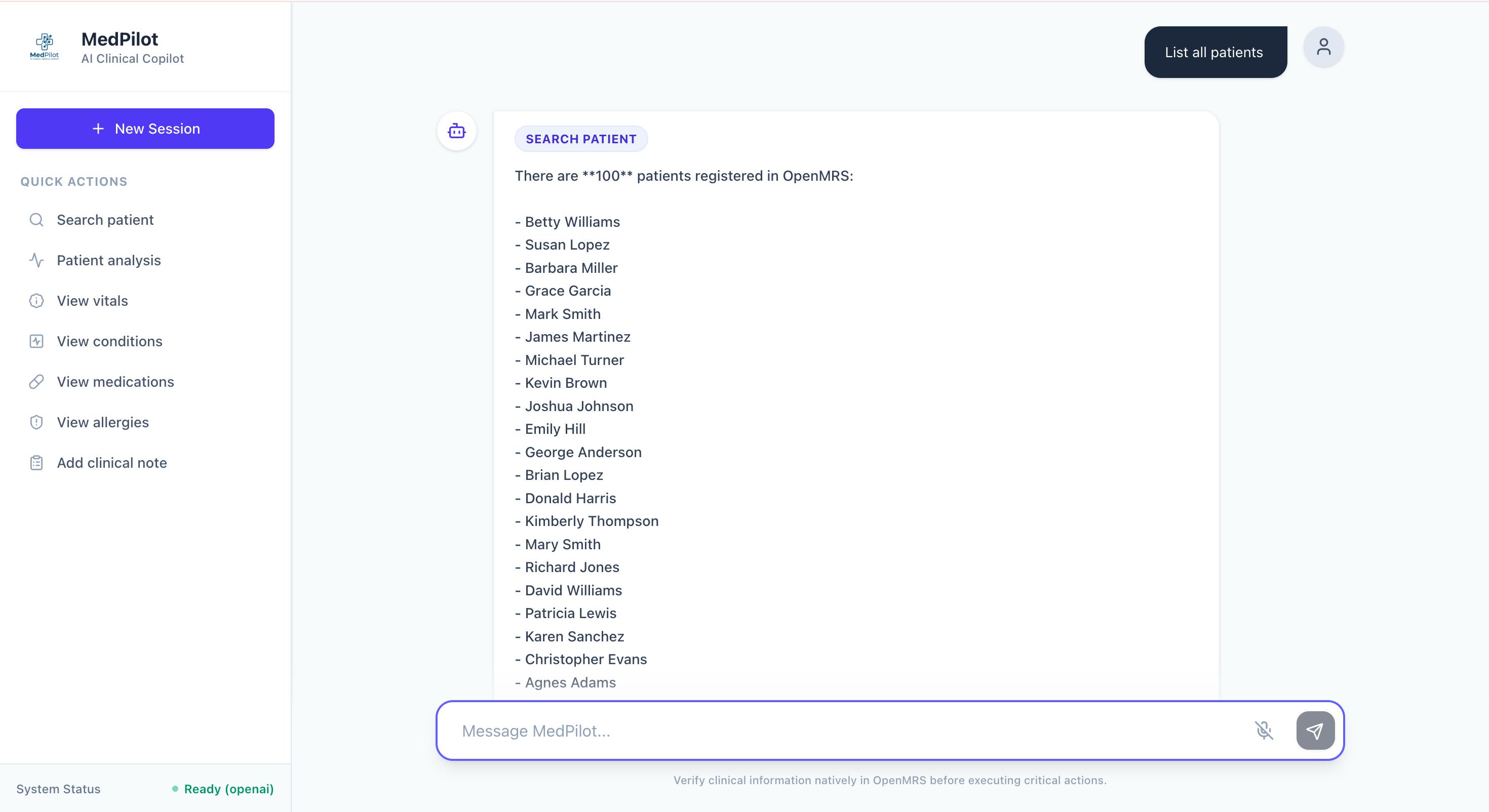Click the clipboard icon beside Add clinical note
The width and height of the screenshot is (1489, 812).
(x=36, y=463)
